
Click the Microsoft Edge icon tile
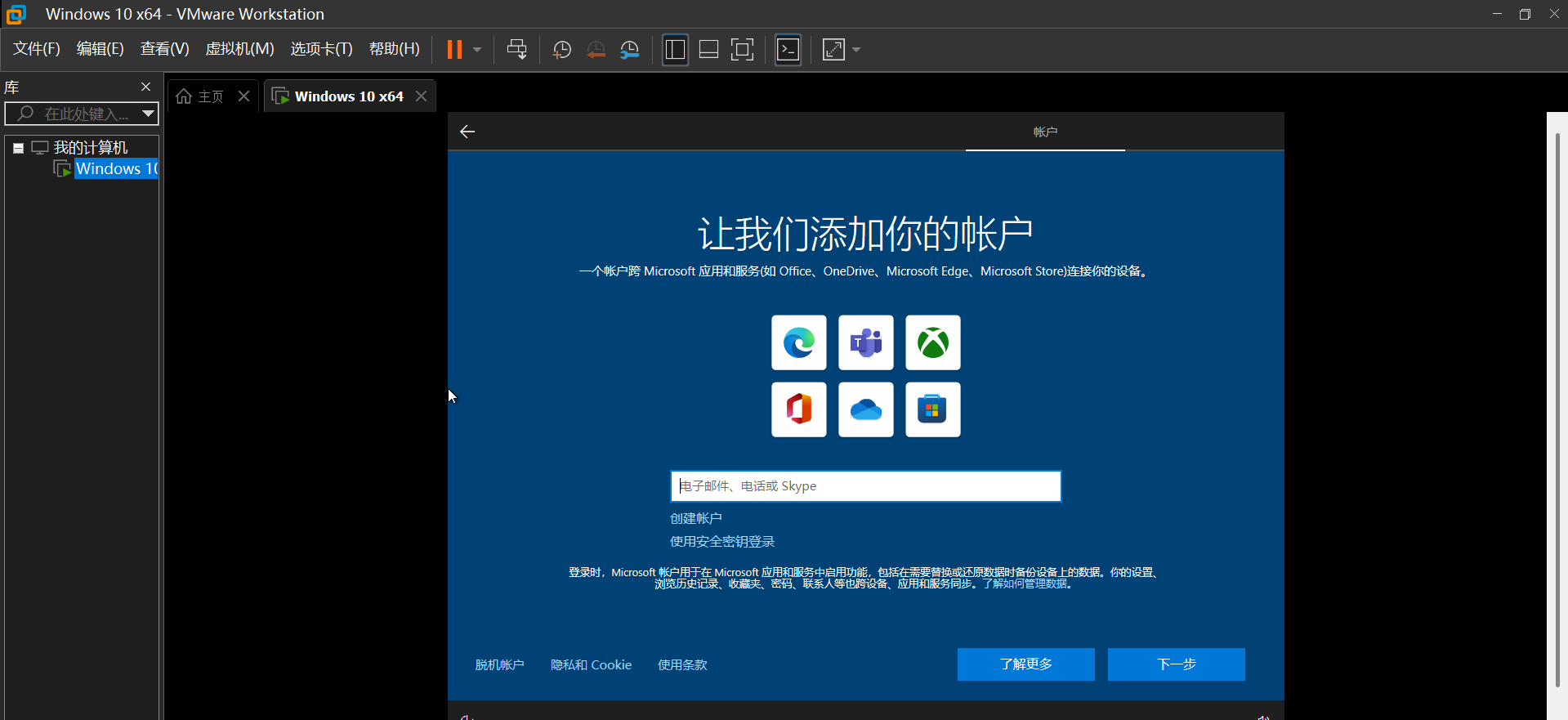point(799,342)
